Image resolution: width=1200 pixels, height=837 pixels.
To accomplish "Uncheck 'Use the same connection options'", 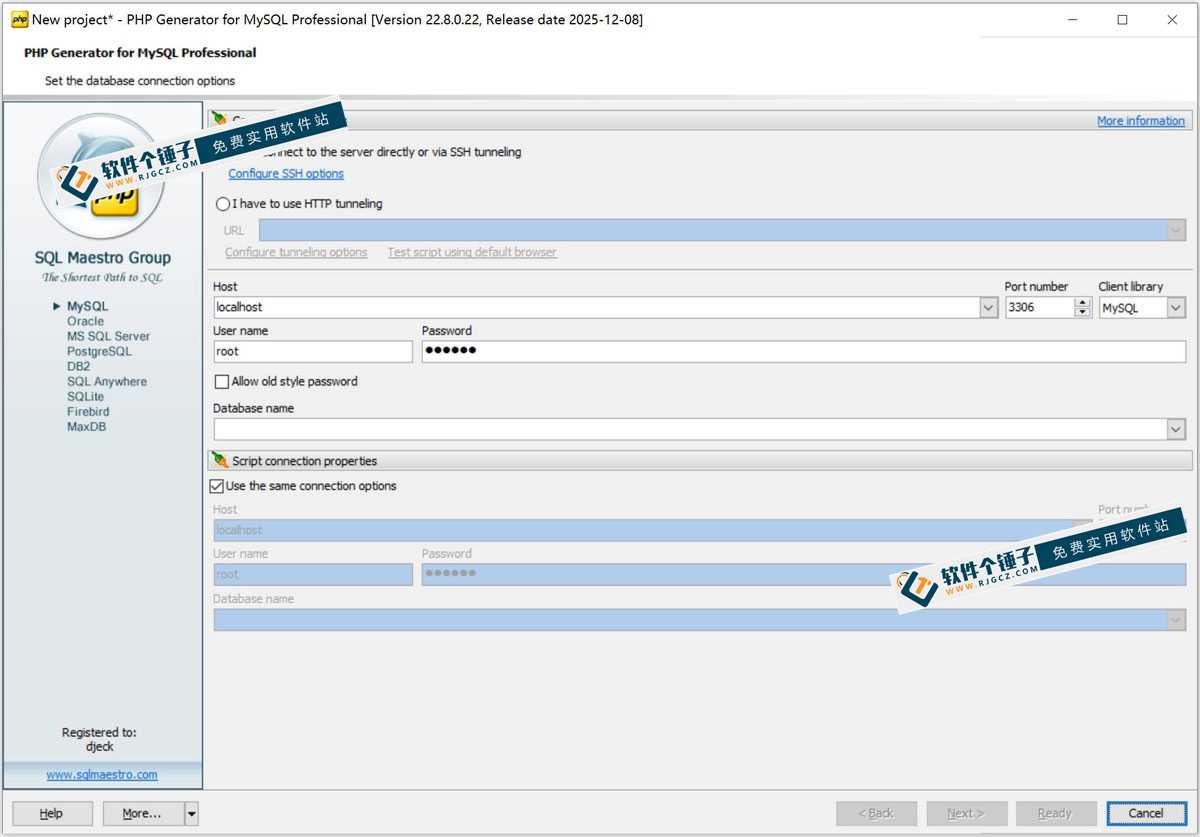I will [217, 486].
